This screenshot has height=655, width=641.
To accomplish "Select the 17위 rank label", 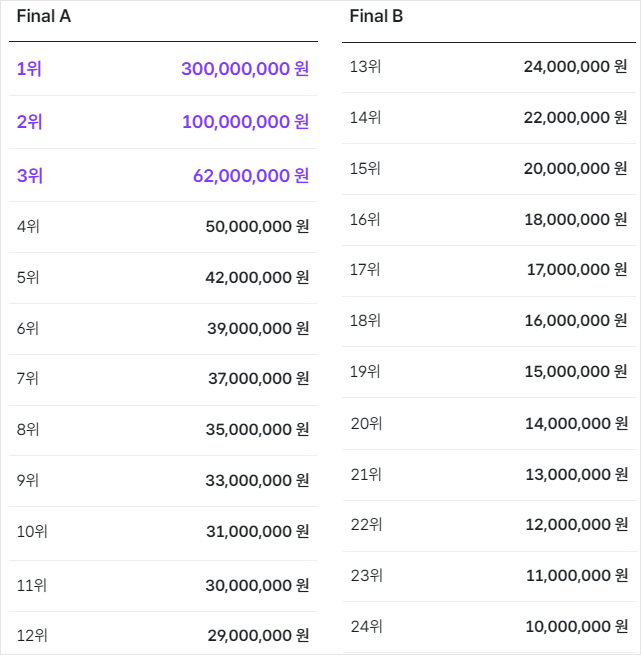I will 365,269.
